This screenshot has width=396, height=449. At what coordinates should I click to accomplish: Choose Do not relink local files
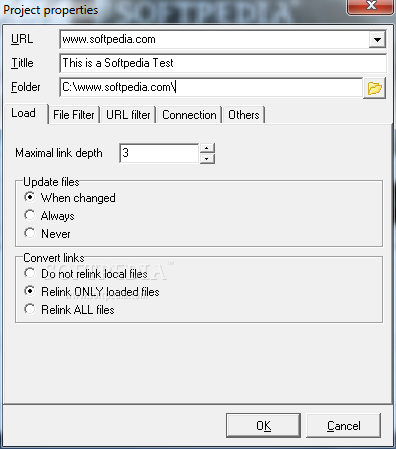(x=86, y=274)
